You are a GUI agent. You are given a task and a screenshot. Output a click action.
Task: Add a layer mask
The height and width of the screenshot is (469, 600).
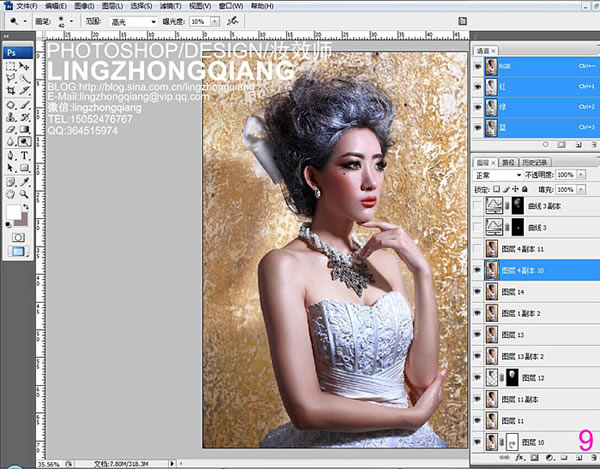[x=535, y=458]
